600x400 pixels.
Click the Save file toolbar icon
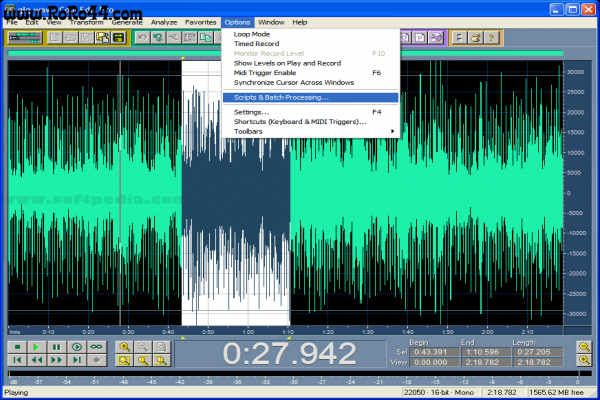(87, 38)
